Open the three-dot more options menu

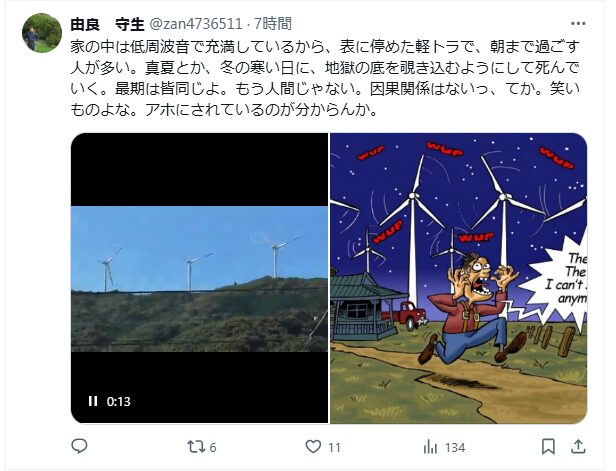578,24
